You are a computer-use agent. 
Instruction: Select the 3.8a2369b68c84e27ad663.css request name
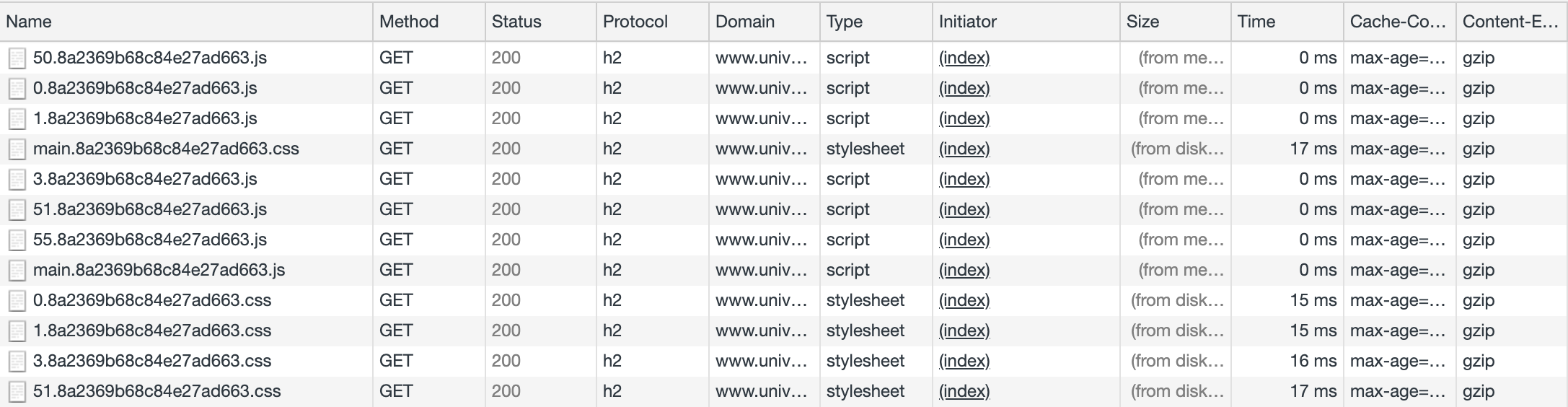(x=152, y=361)
